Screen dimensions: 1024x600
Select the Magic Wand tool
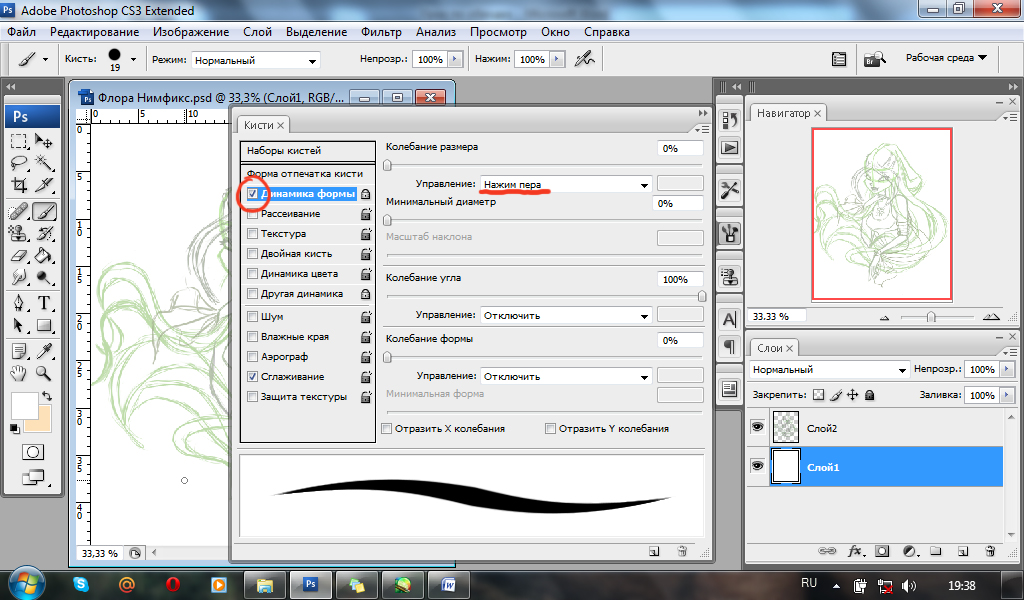(x=44, y=162)
